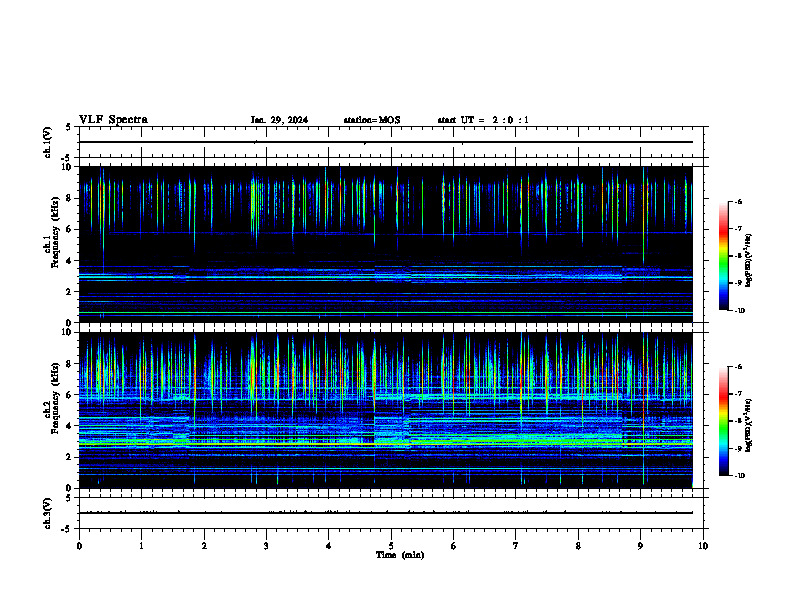
Task: Click the "ch.3(V)" axis label at bottom
Action: (x=48, y=513)
